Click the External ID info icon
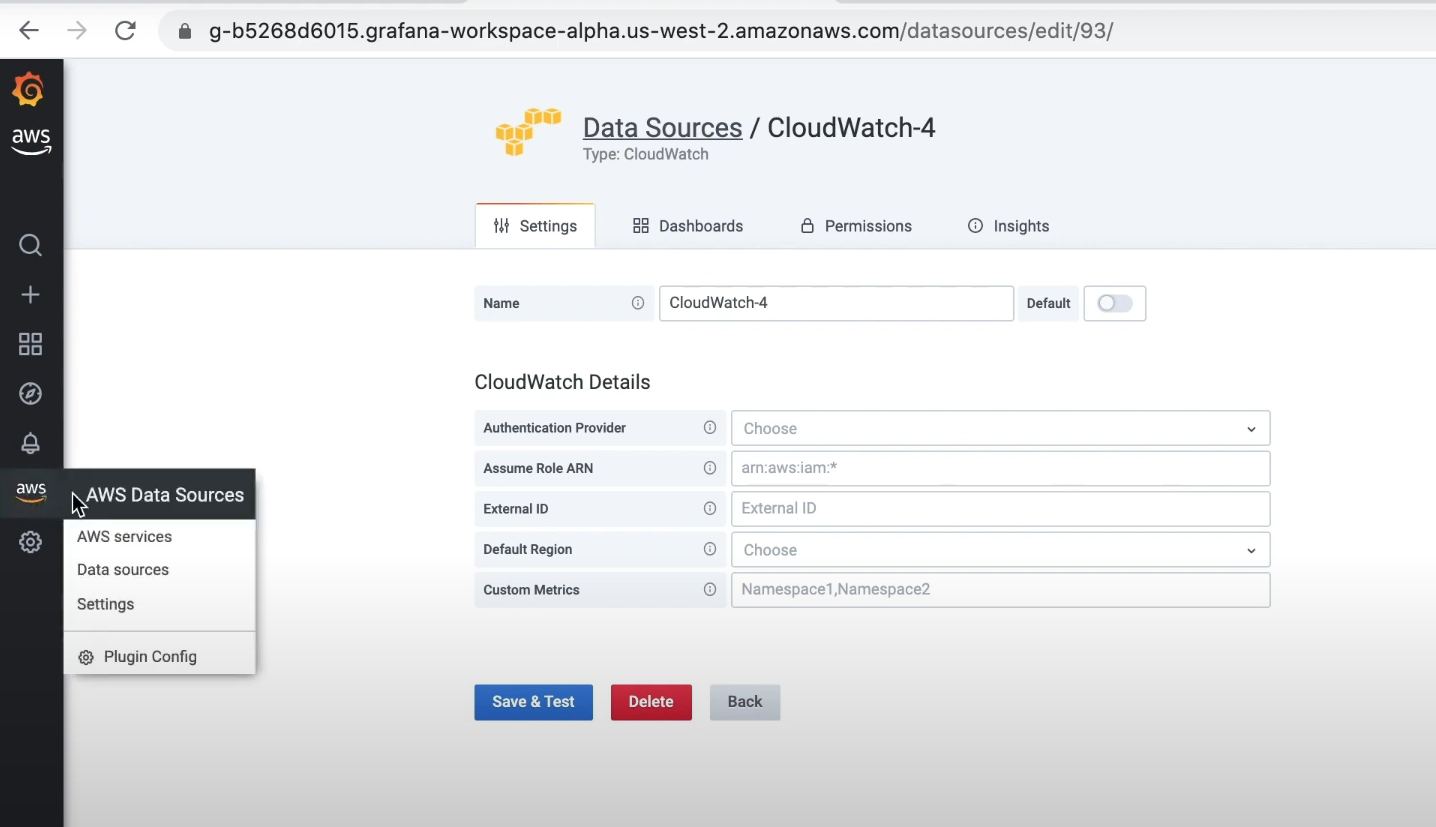The width and height of the screenshot is (1436, 827). point(710,509)
